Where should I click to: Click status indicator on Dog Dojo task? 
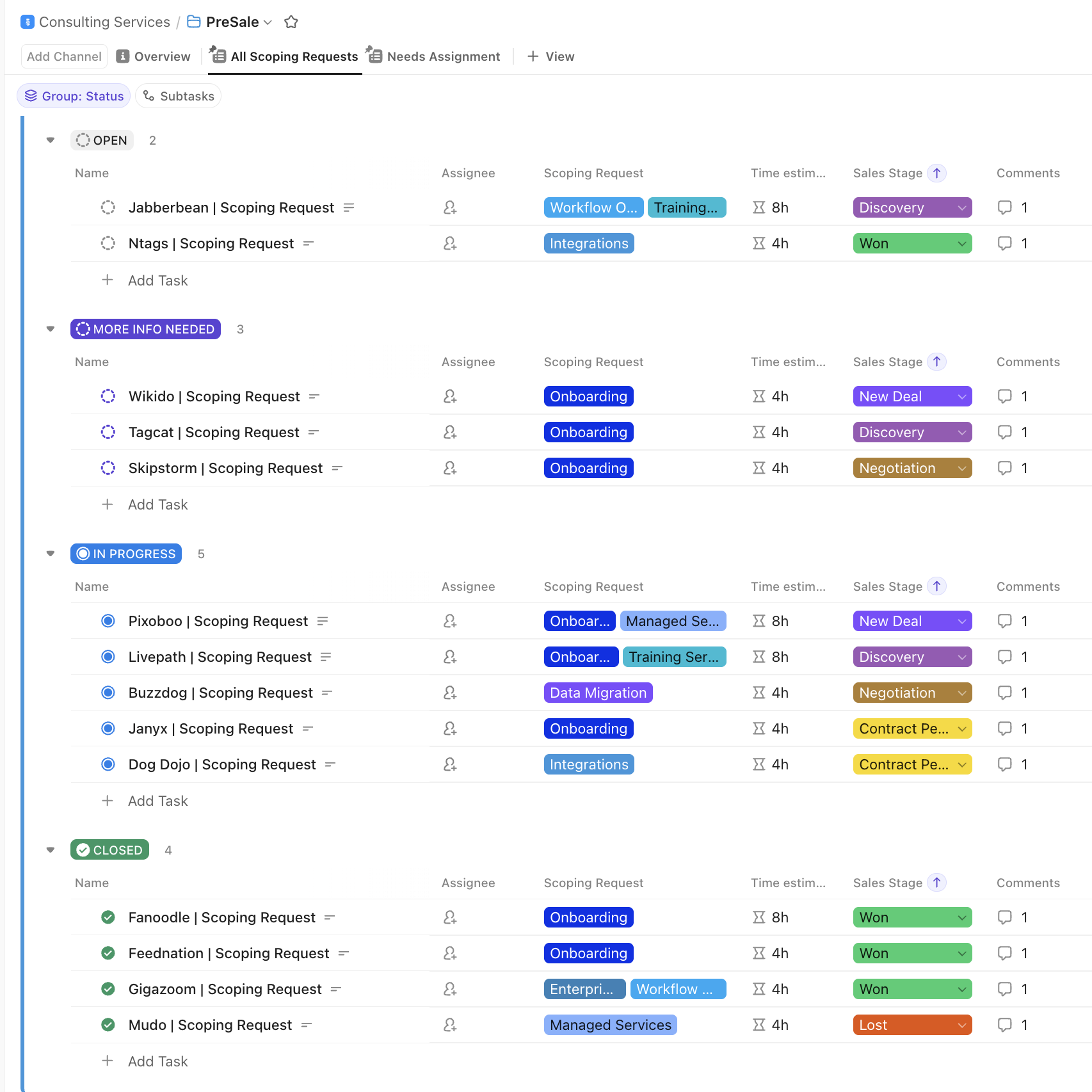108,764
